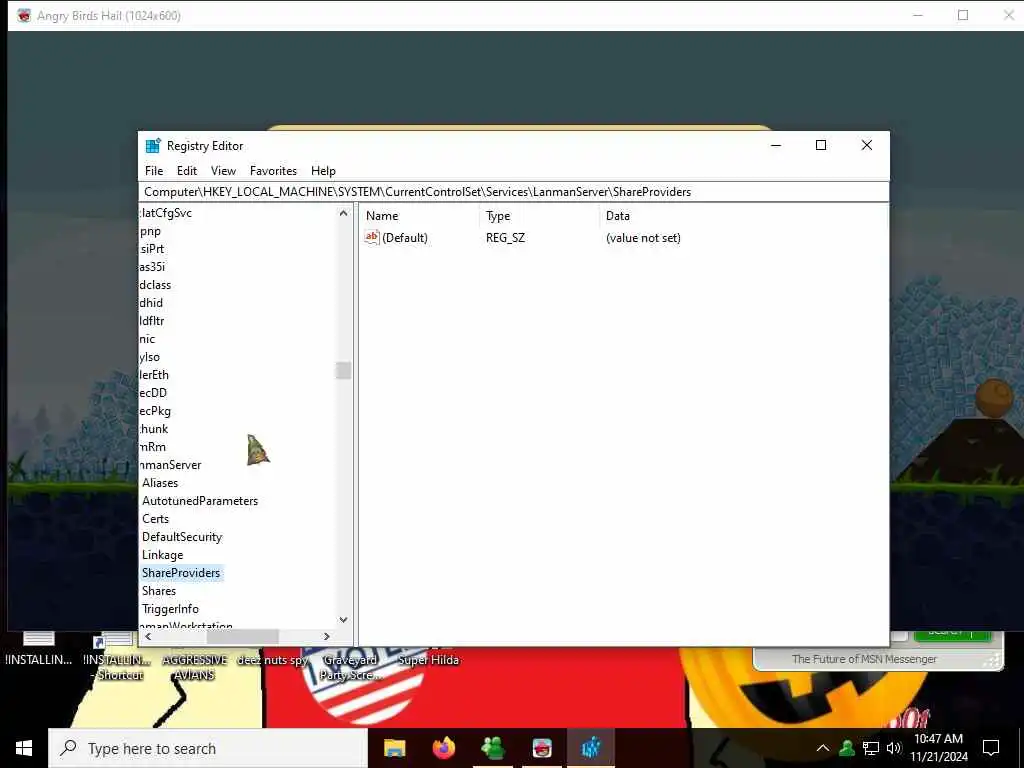The image size is (1024, 768).
Task: Select the Graveyard Party desktop icon
Action: (350, 666)
